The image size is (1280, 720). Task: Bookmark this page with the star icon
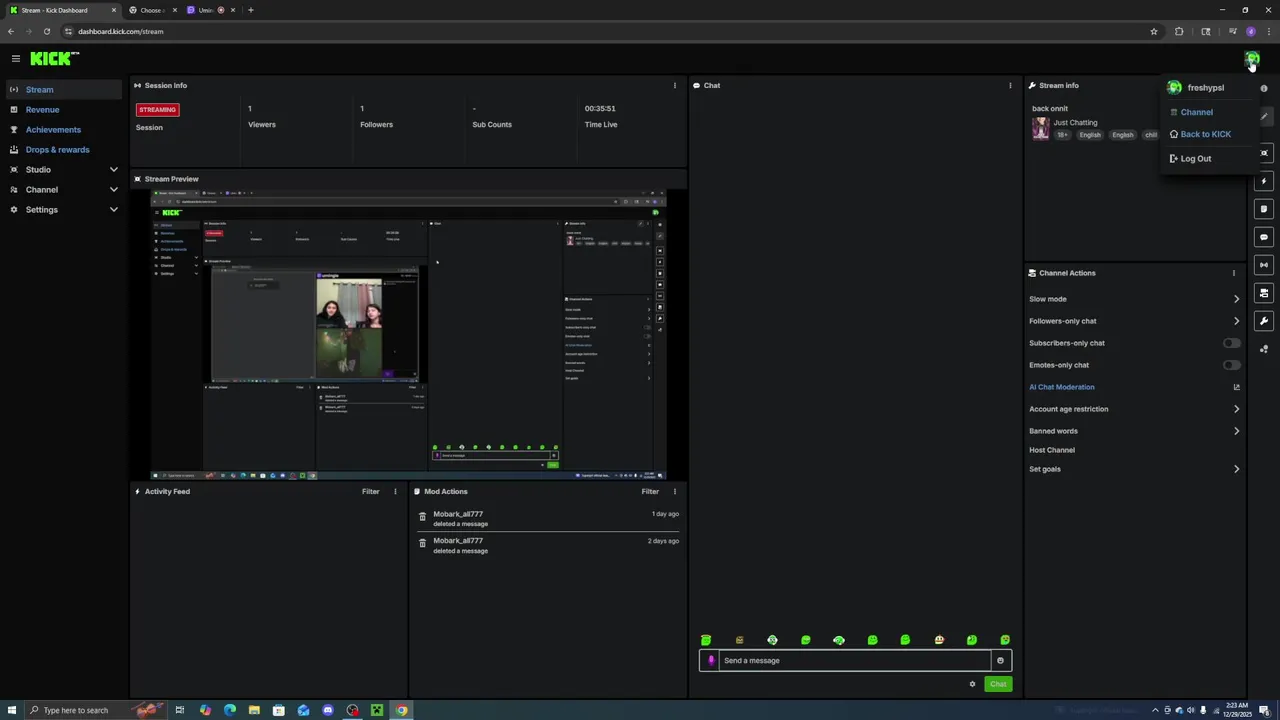coord(1154,31)
